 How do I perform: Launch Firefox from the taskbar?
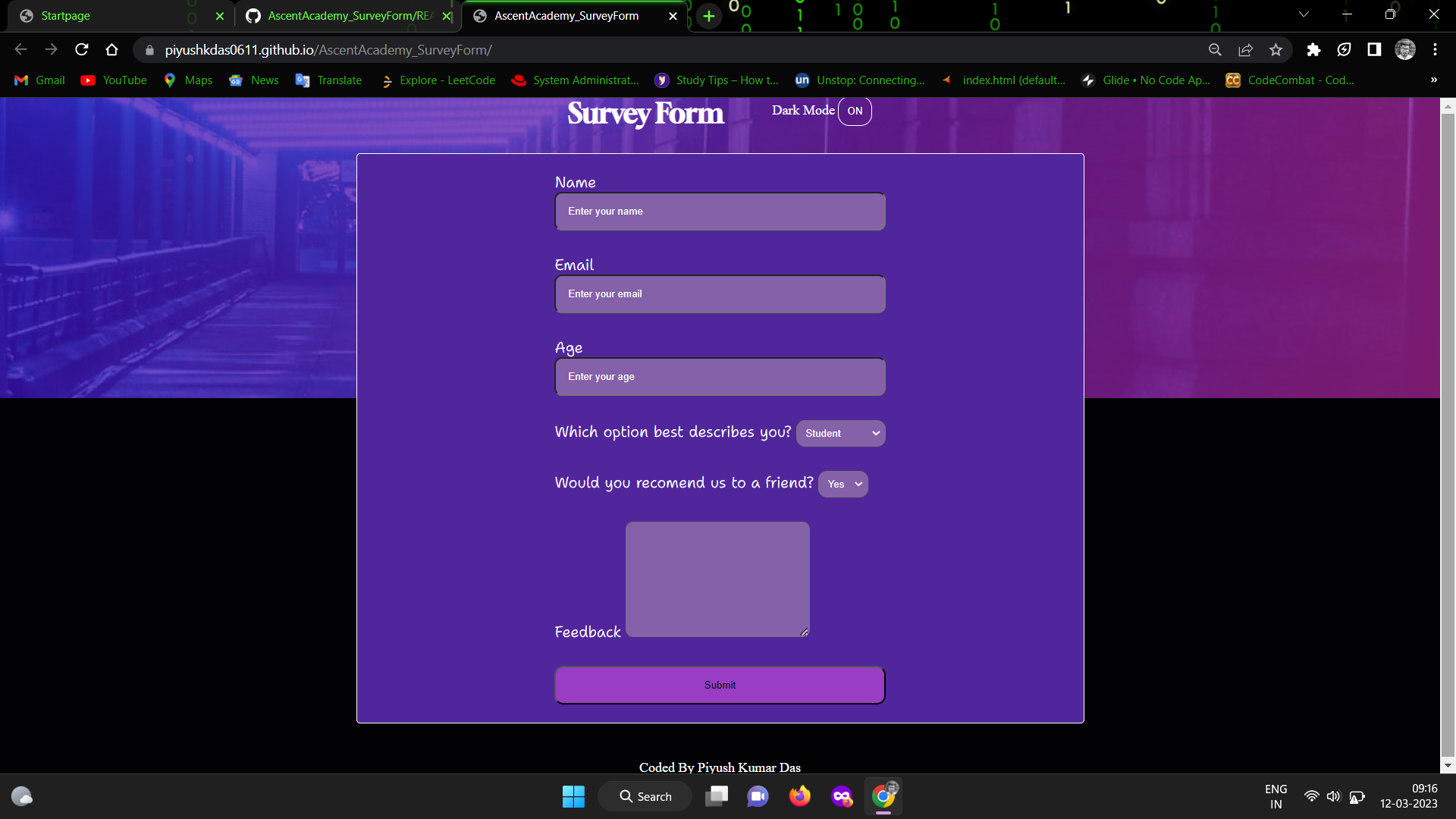point(799,796)
